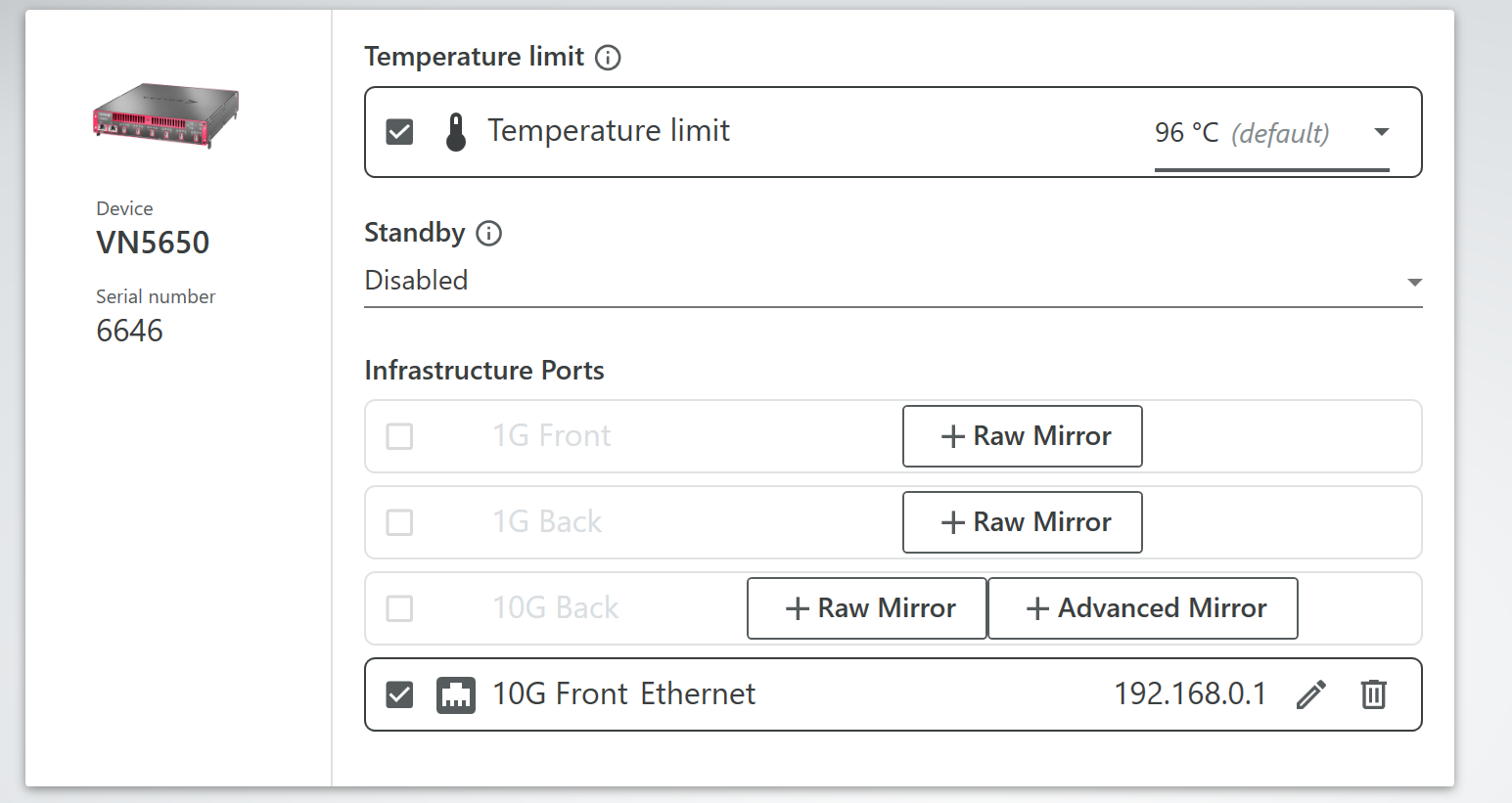The image size is (1512, 803).
Task: Enable the 1G Front port checkbox
Action: pyautogui.click(x=399, y=436)
